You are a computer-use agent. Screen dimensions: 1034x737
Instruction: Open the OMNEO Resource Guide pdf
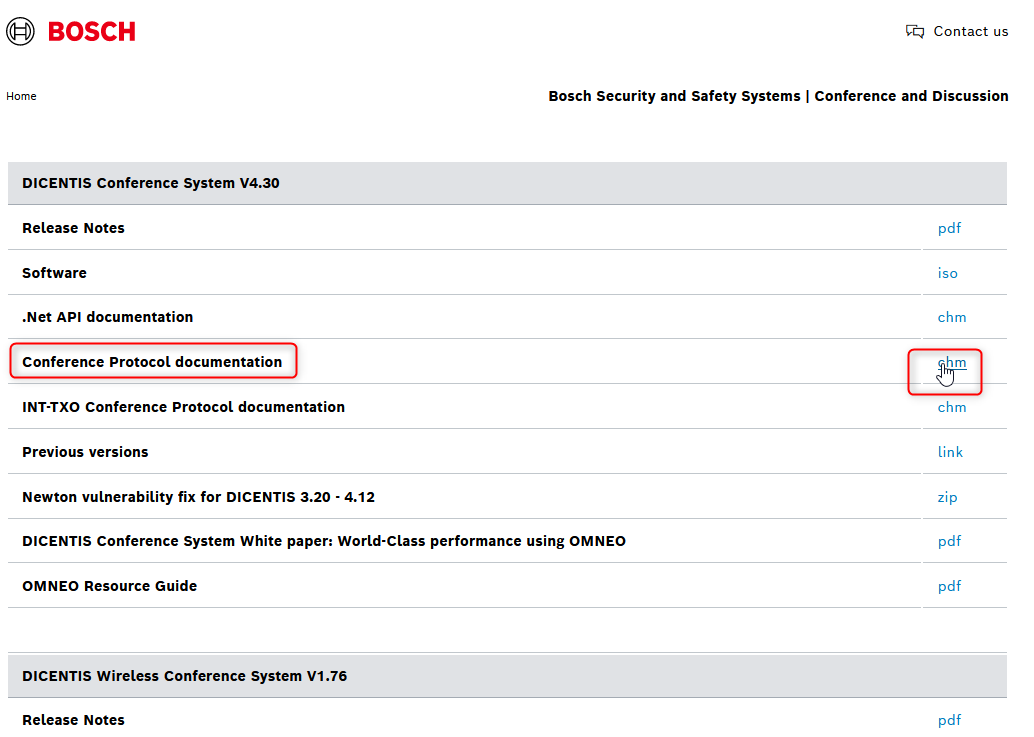tap(949, 586)
